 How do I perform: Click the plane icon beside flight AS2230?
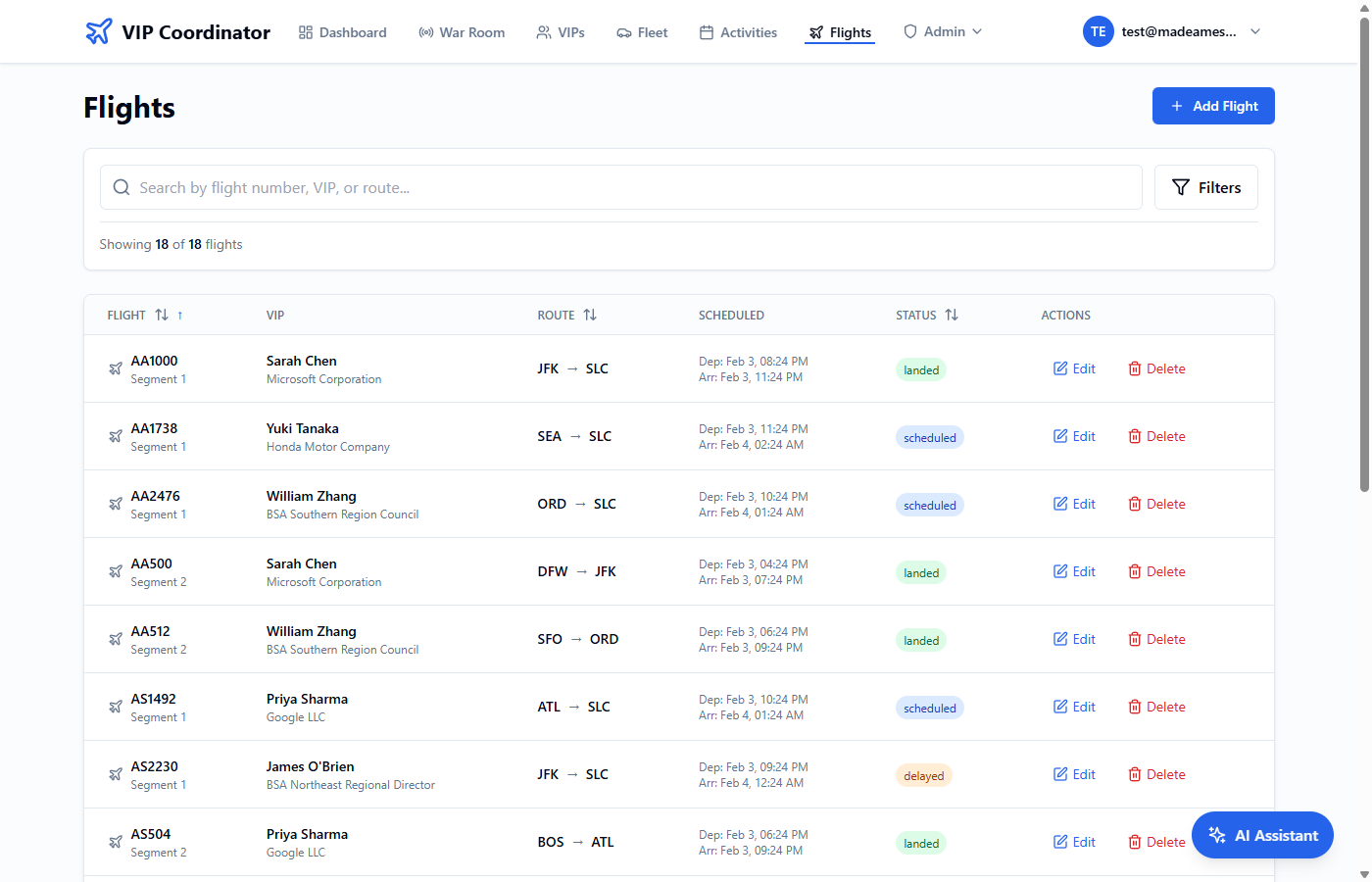[x=116, y=775]
